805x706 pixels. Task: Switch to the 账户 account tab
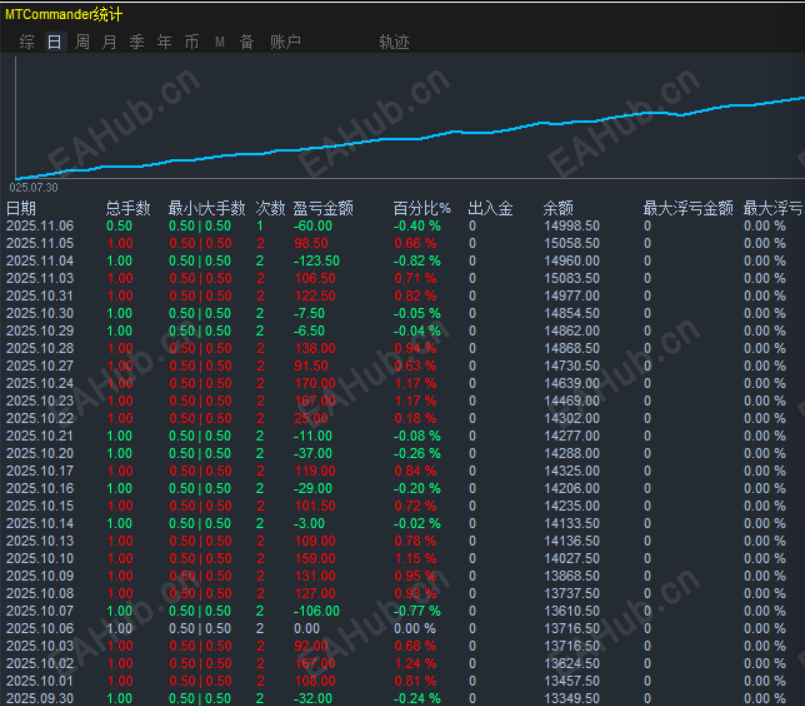pos(285,42)
